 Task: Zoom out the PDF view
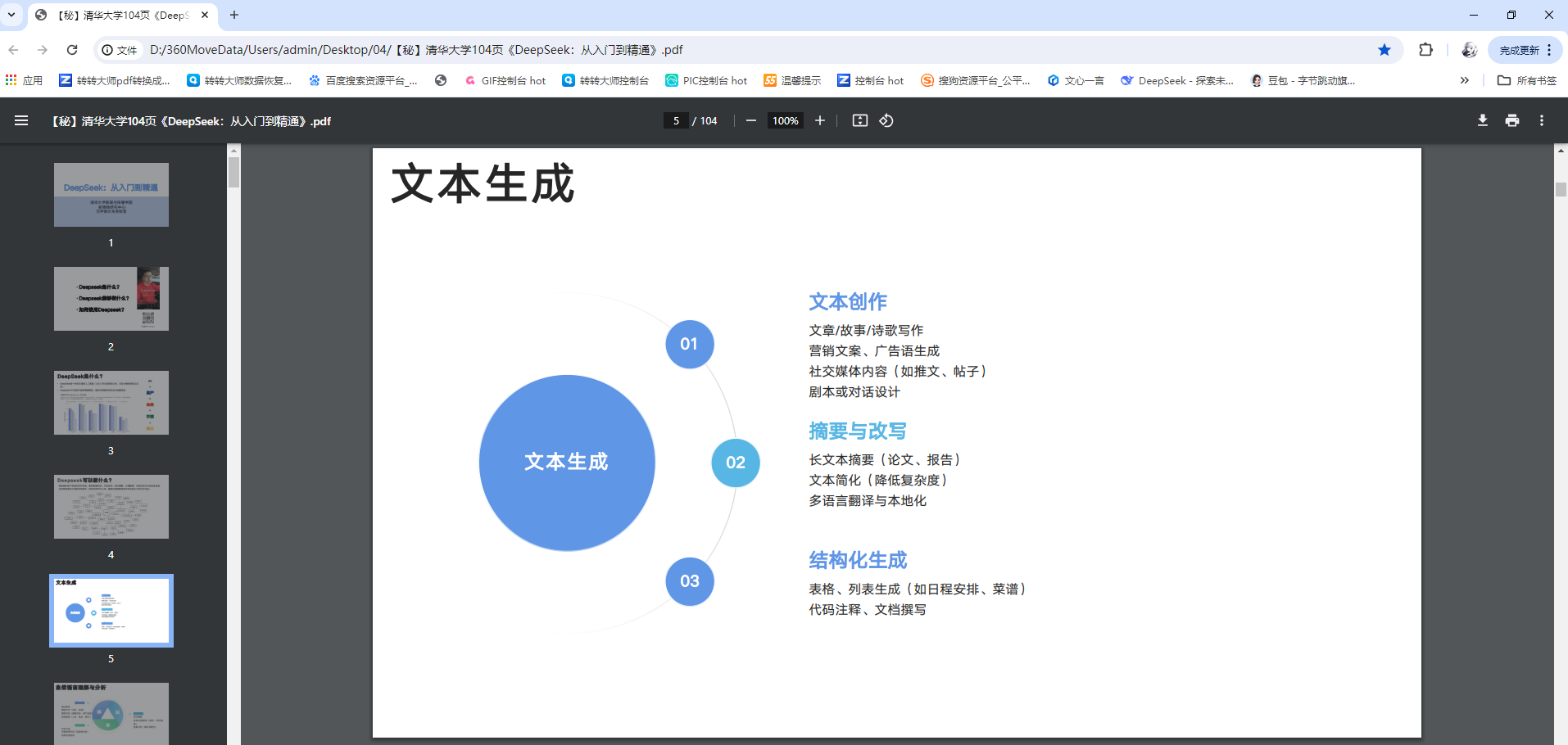coord(750,120)
